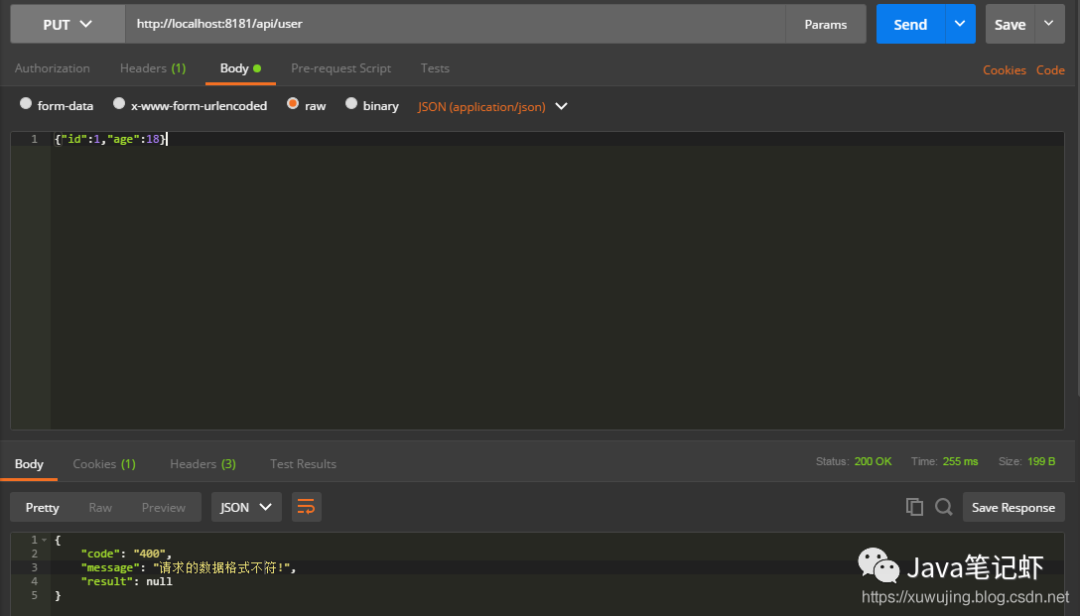This screenshot has height=616, width=1080.
Task: Copy response body with the copy icon
Action: click(x=914, y=507)
